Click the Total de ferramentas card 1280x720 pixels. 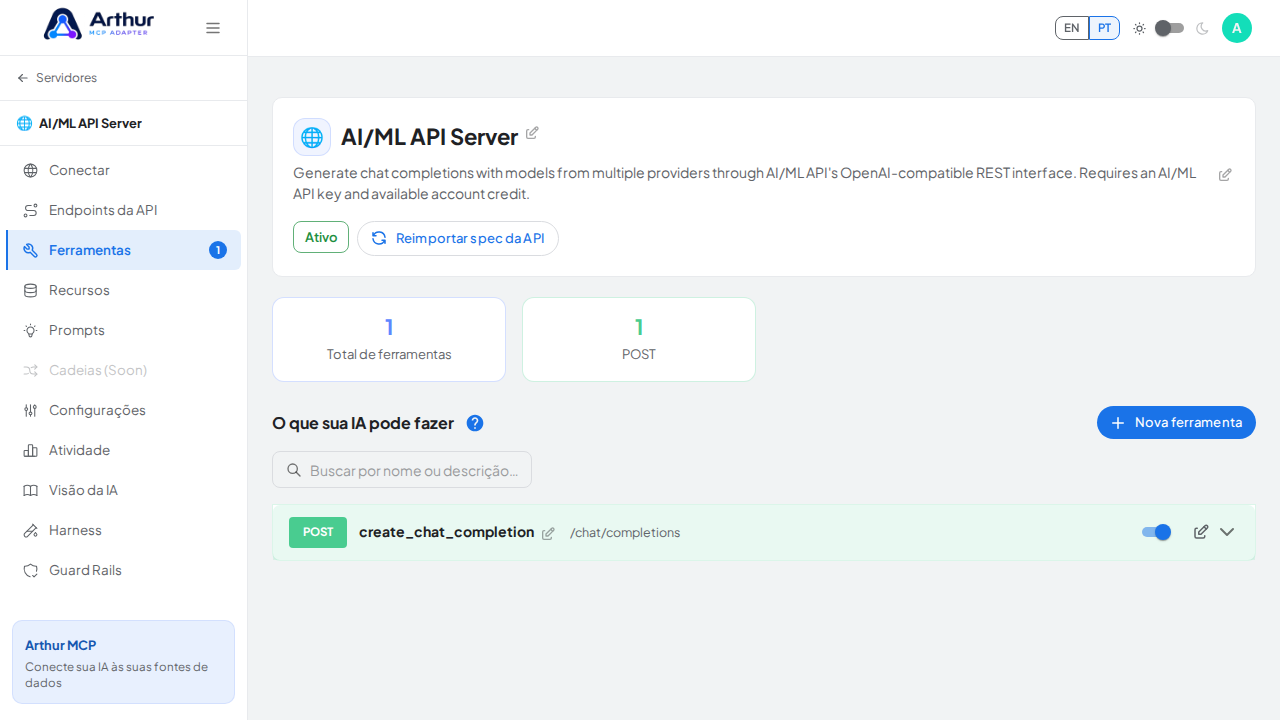click(x=389, y=339)
